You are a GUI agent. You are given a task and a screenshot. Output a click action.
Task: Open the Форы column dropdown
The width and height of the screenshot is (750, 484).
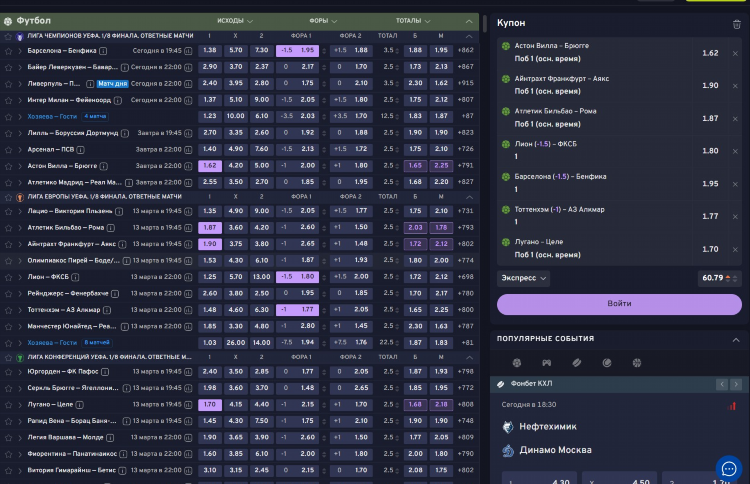[323, 21]
